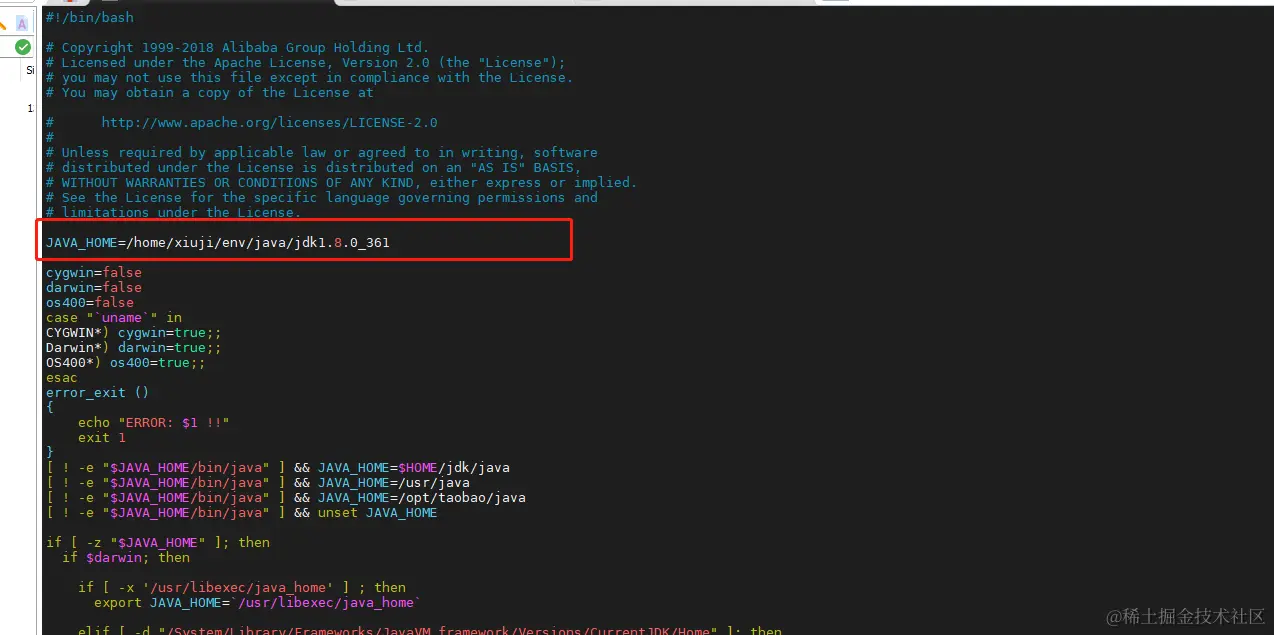Click the line setting JAVA_HOME=/opt/taobao/java
Screen dimensions: 1274x635
tap(286, 497)
